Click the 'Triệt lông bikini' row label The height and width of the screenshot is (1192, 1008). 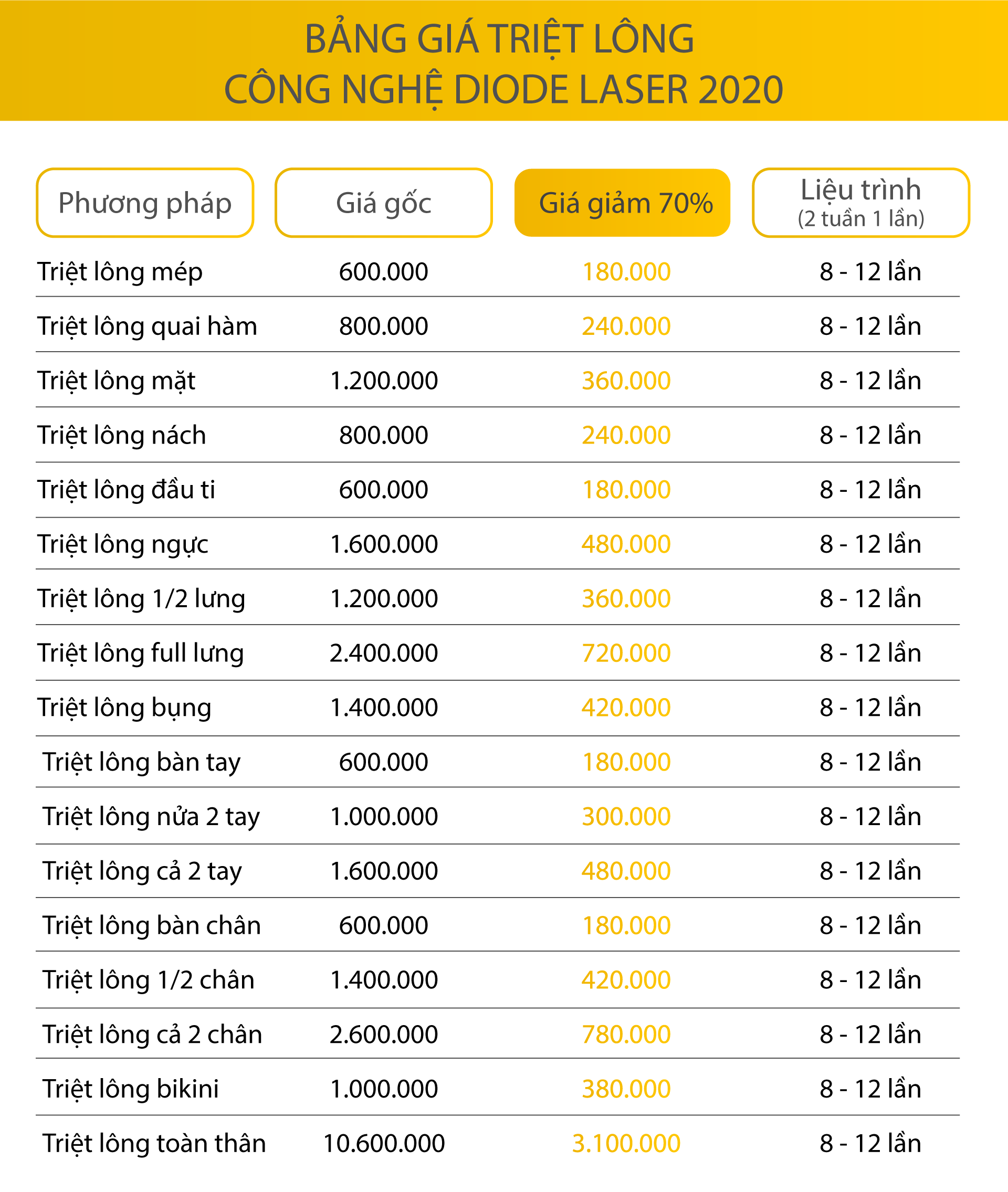130,1088
